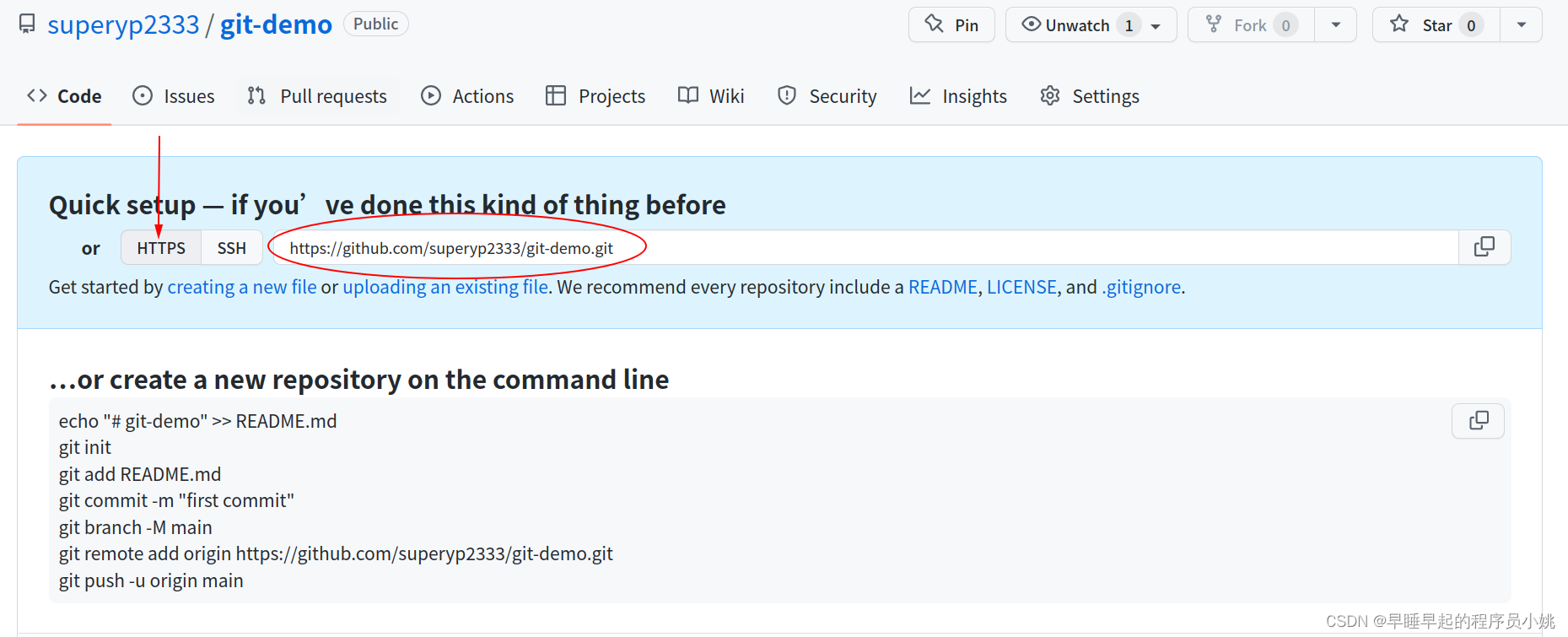Open the README recommendation link
This screenshot has width=1568, height=637.
(x=942, y=287)
